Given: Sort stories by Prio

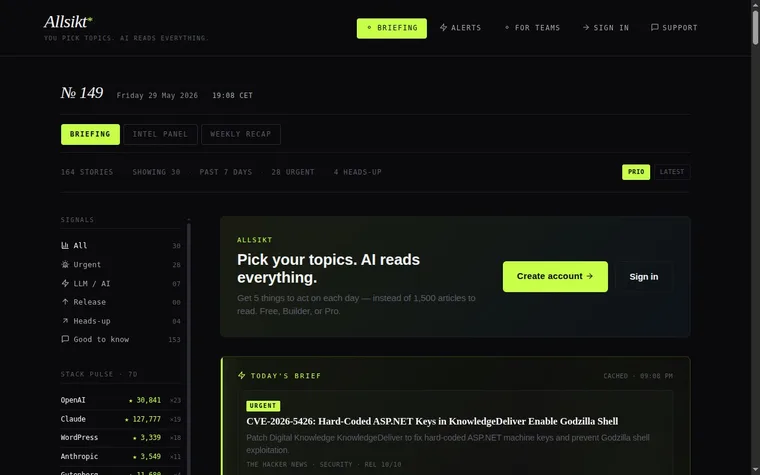Looking at the screenshot, I should click(636, 172).
